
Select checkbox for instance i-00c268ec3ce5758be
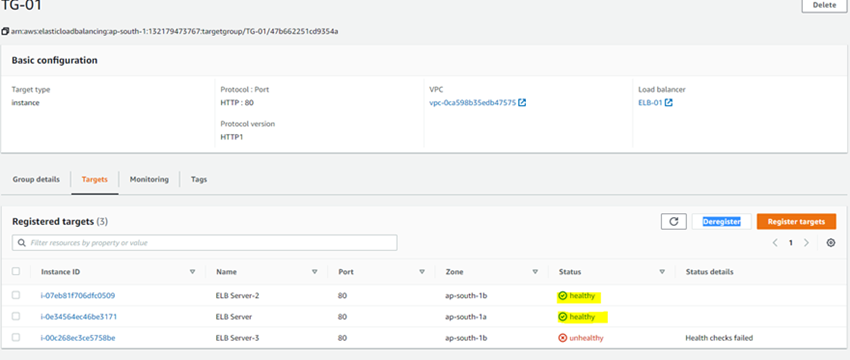point(16,337)
